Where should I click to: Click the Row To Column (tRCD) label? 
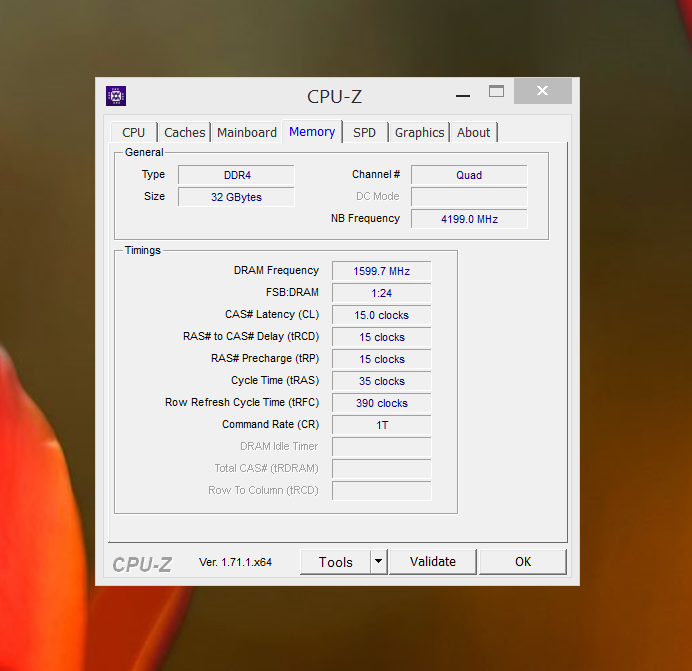pyautogui.click(x=263, y=490)
